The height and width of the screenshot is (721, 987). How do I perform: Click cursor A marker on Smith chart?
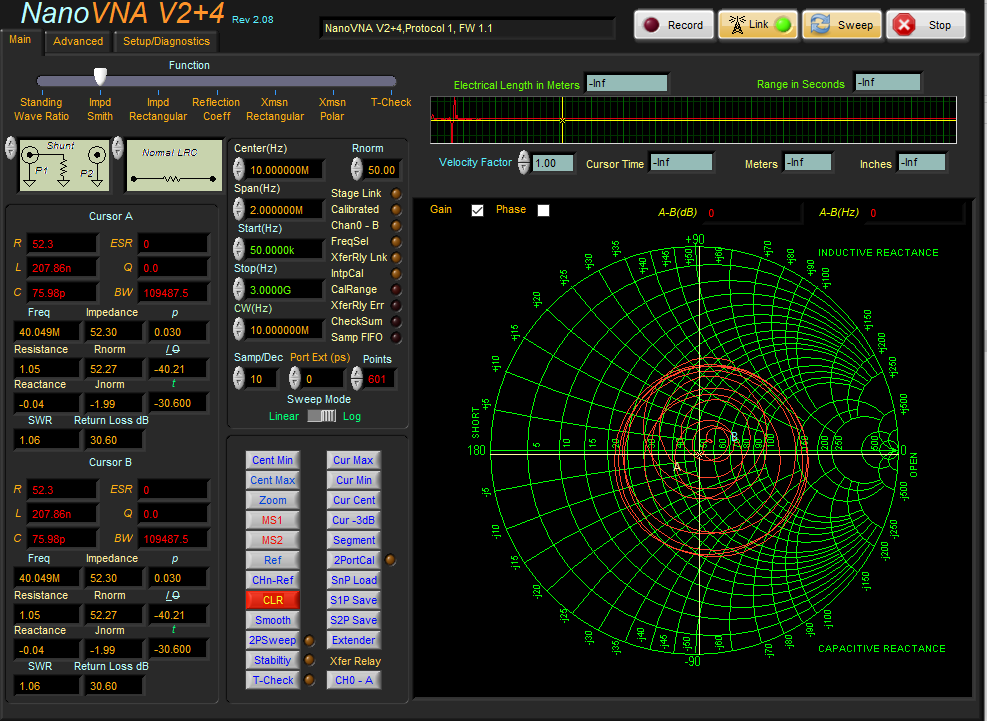[x=677, y=467]
